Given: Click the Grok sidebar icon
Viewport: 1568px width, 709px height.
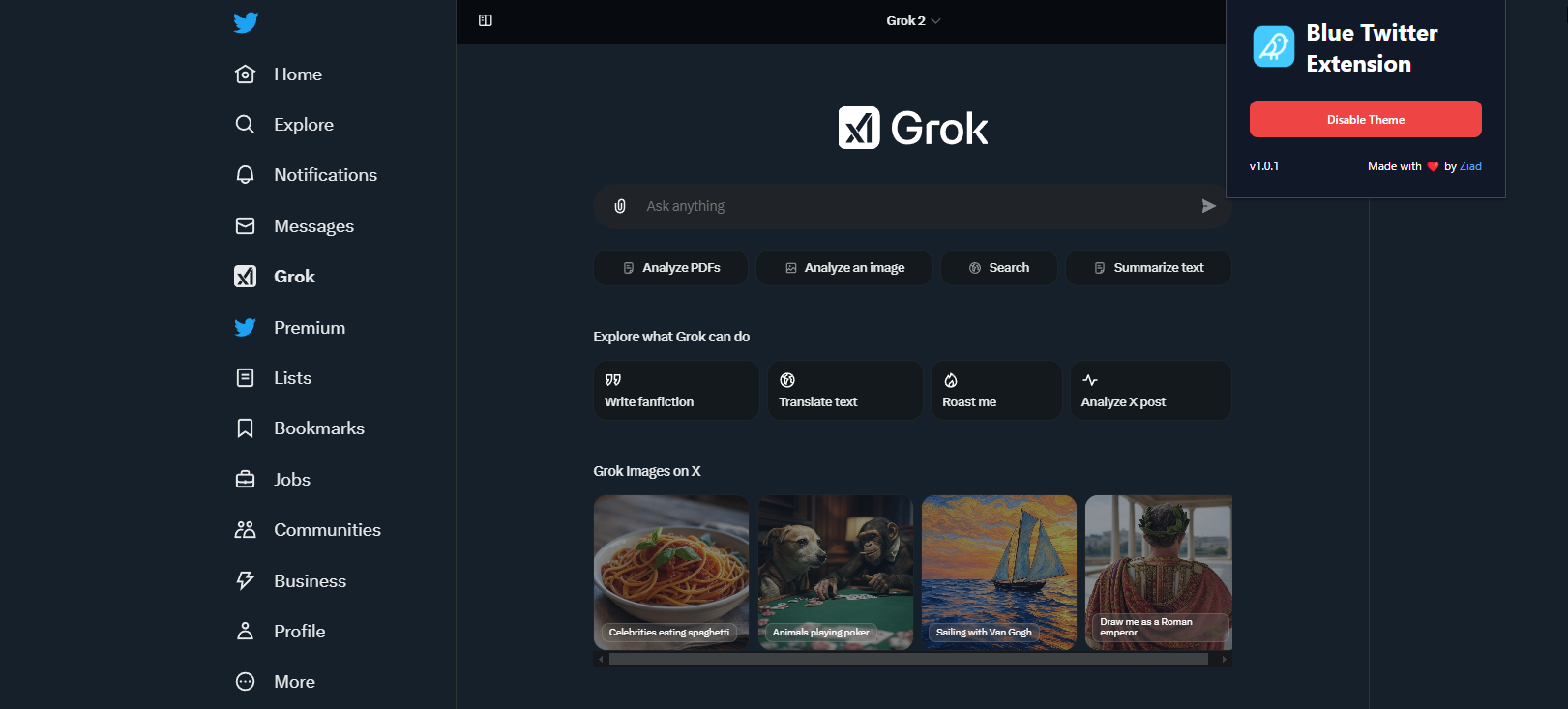Looking at the screenshot, I should click(246, 277).
